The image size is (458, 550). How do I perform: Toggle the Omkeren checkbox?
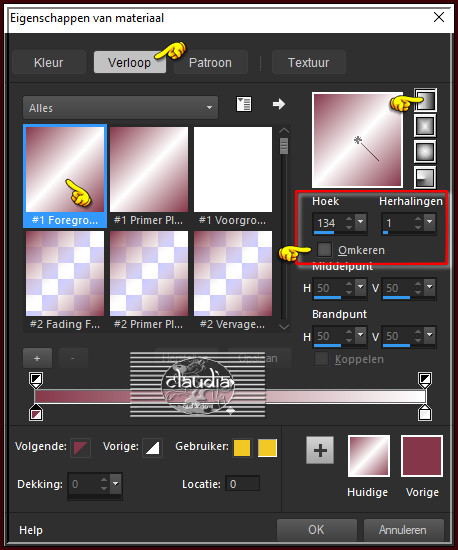pos(324,249)
